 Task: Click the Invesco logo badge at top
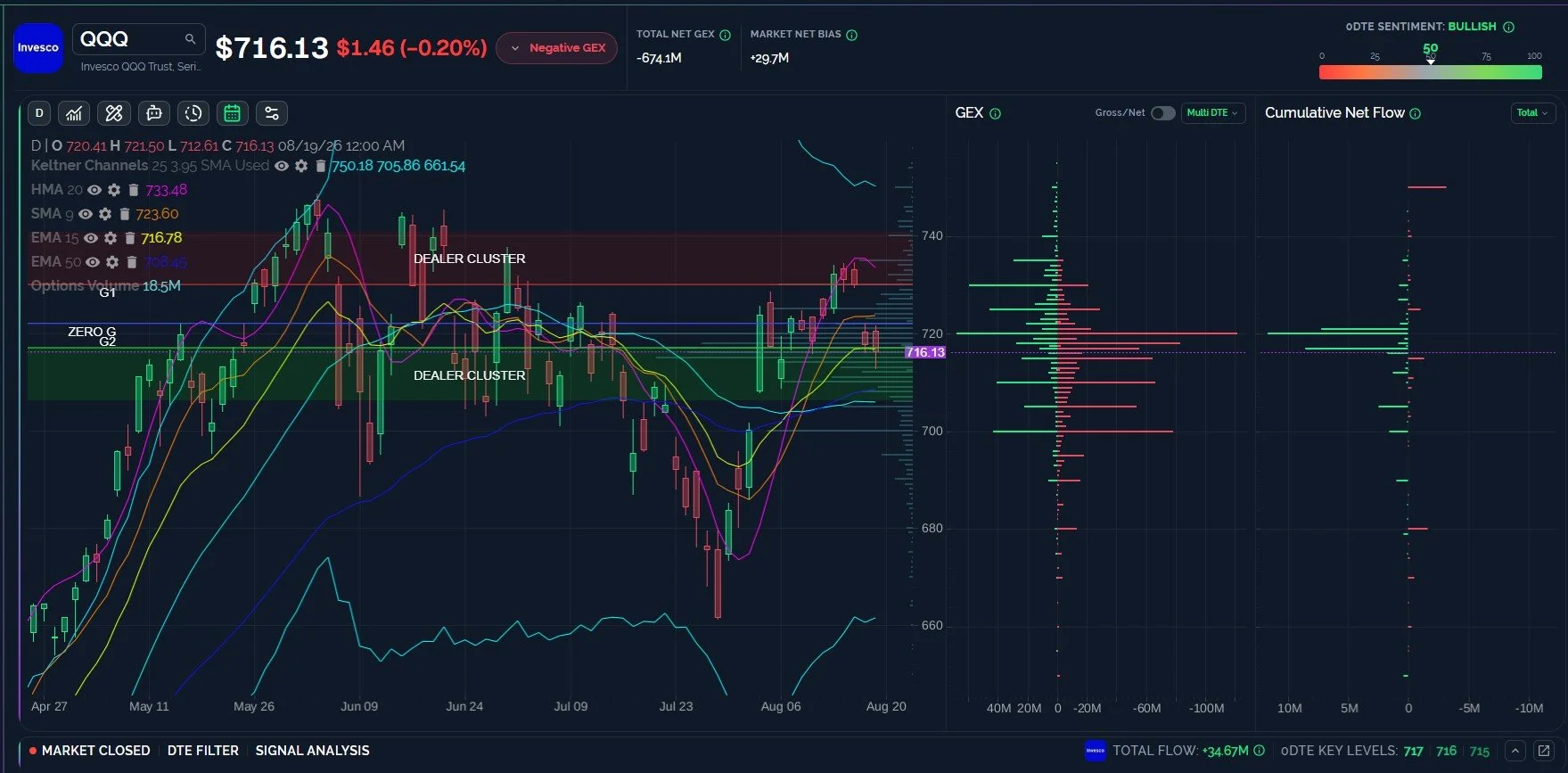click(38, 48)
